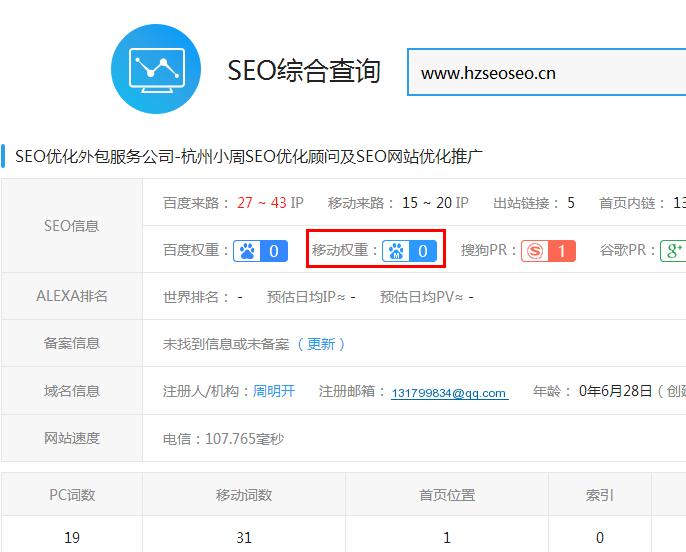
Task: Click the Google icon beside 谷歌PR
Action: (x=674, y=250)
